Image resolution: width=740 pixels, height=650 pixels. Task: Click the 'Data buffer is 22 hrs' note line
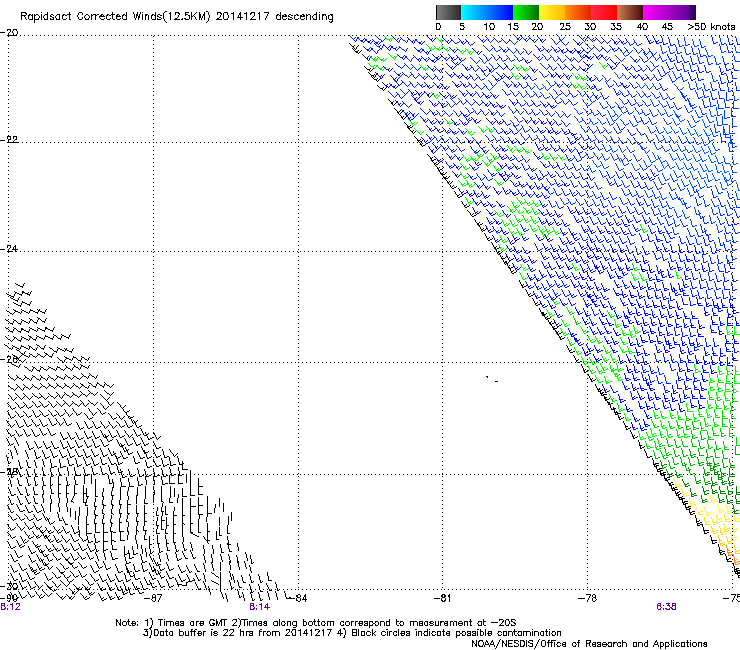pyautogui.click(x=352, y=633)
